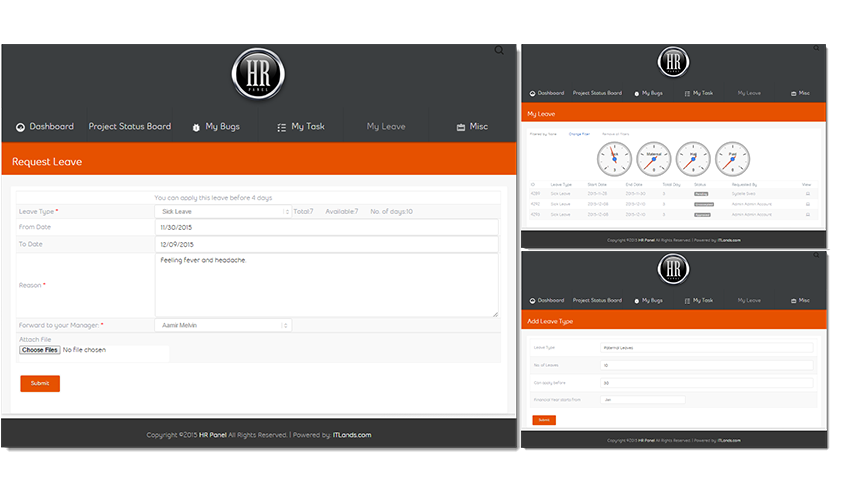Screen dimensions: 861x485
Task: Click the To Date field with 12/09/2015
Action: pos(327,244)
